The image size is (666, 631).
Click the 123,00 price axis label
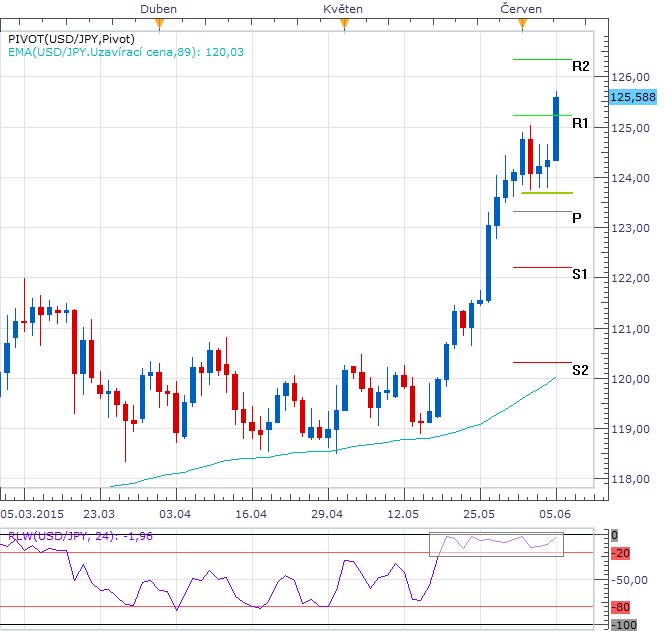630,228
